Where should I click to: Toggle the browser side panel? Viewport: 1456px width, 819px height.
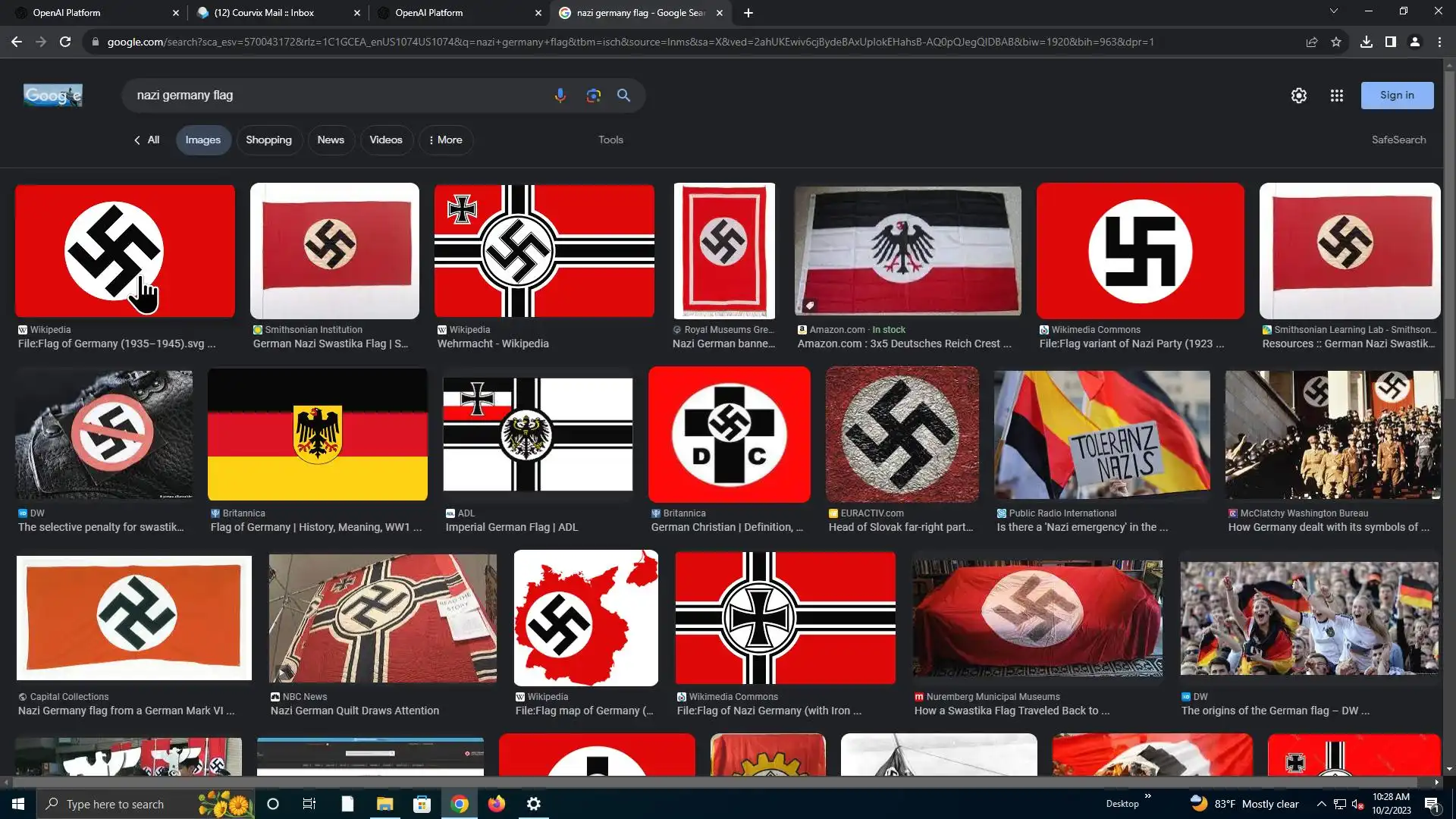(1390, 42)
